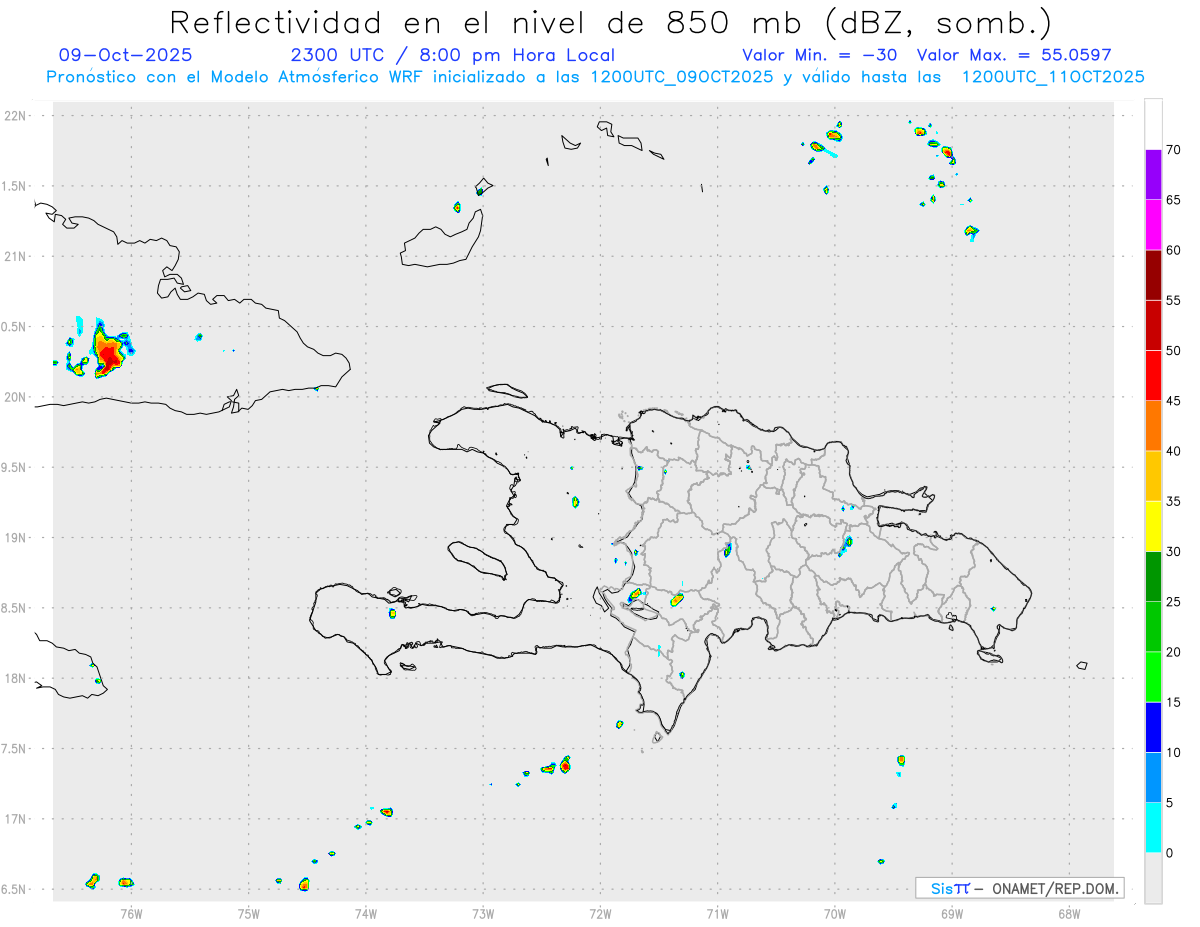Click the 'SisTT - ONAMET/REP.DOM.' label box

pyautogui.click(x=1020, y=888)
